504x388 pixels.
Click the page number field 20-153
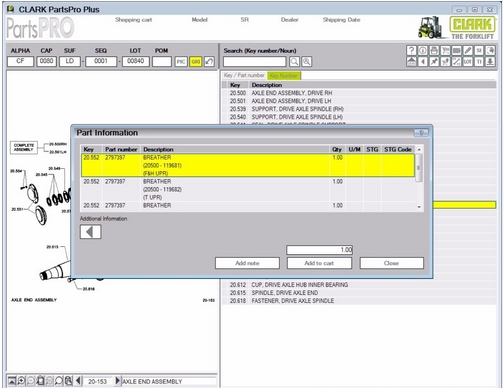98,381
